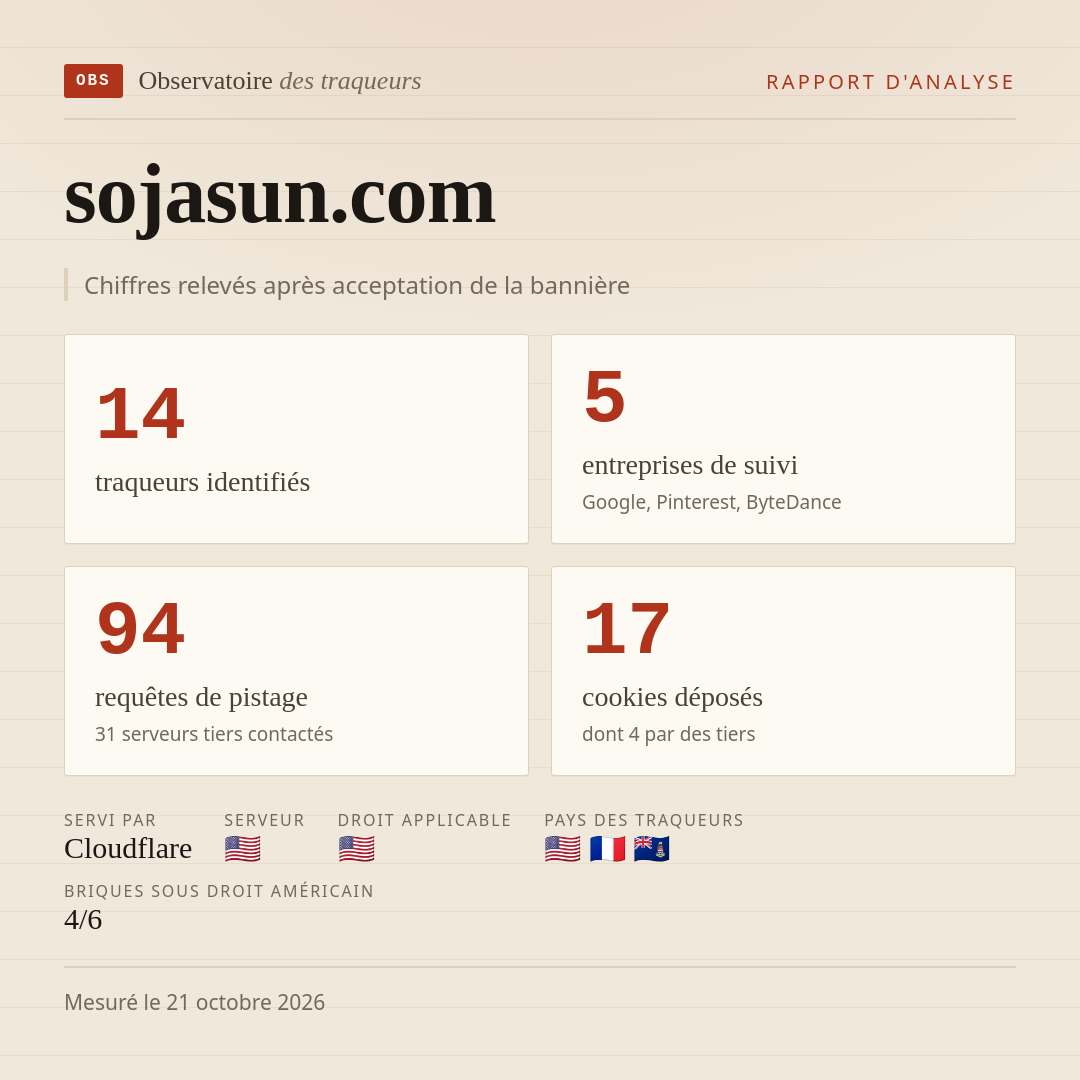The height and width of the screenshot is (1080, 1080).
Task: Open the 14 traqueurs identifiés card
Action: [296, 439]
